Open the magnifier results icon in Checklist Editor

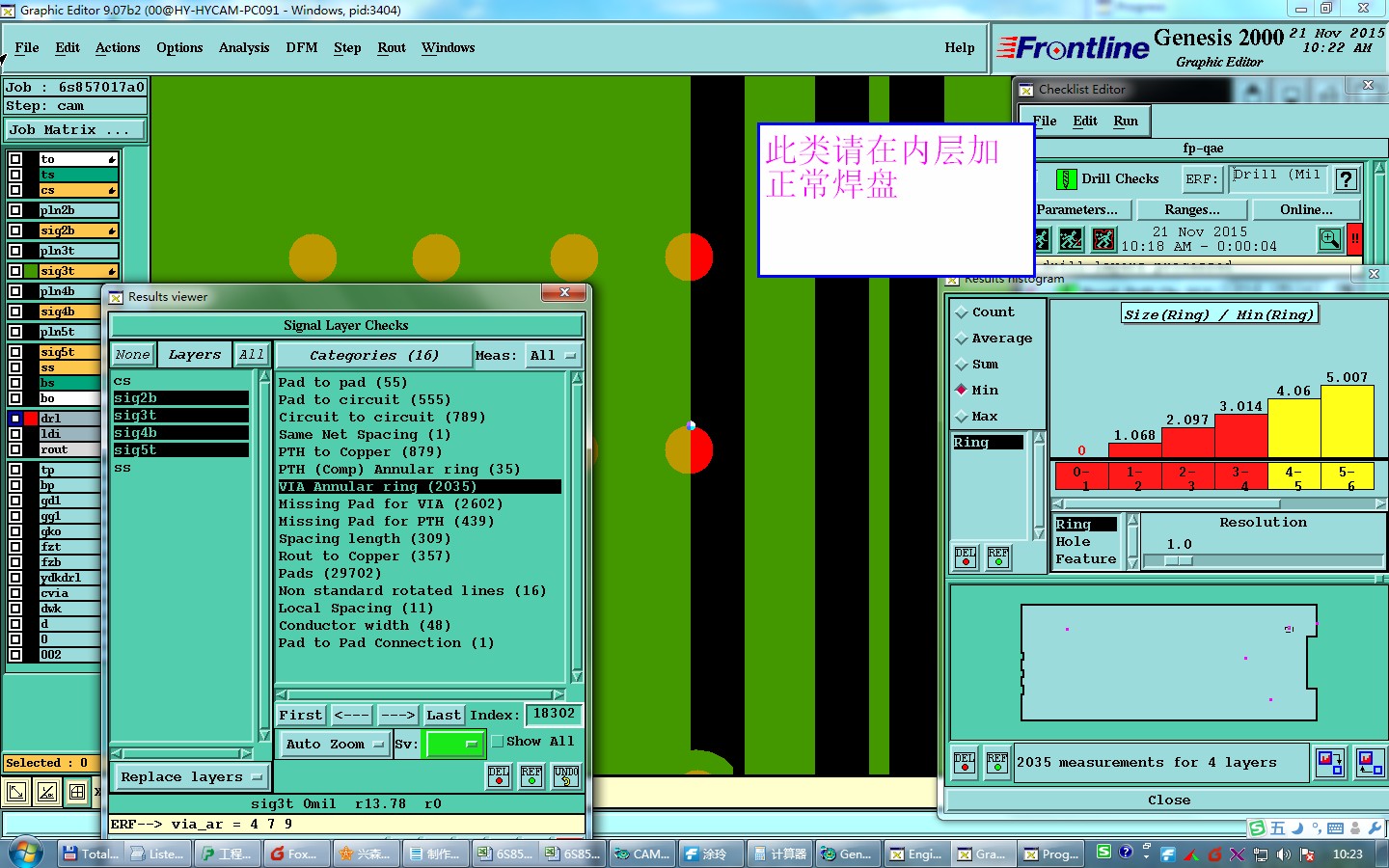[x=1330, y=239]
